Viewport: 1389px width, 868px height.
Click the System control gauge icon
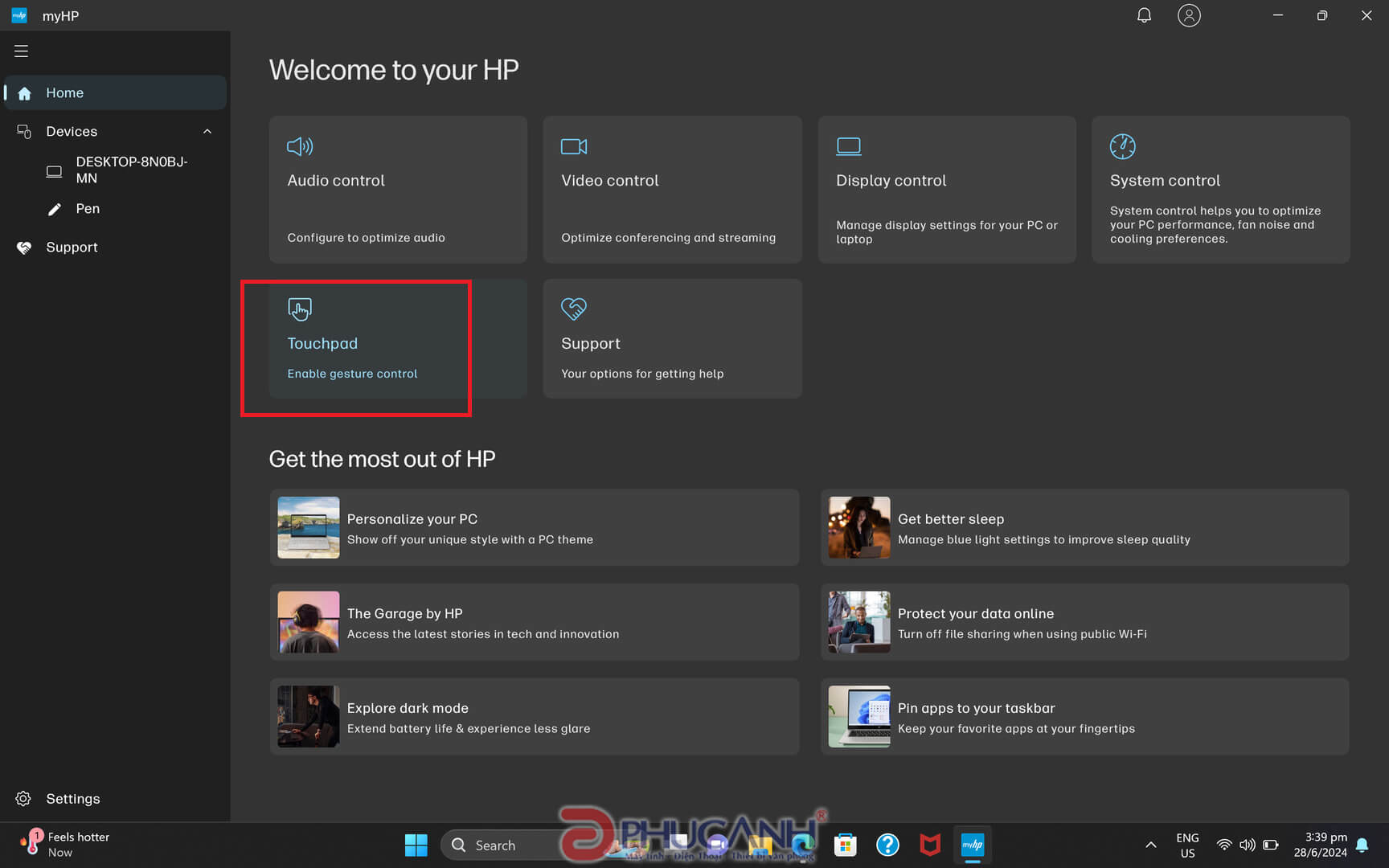pos(1123,146)
